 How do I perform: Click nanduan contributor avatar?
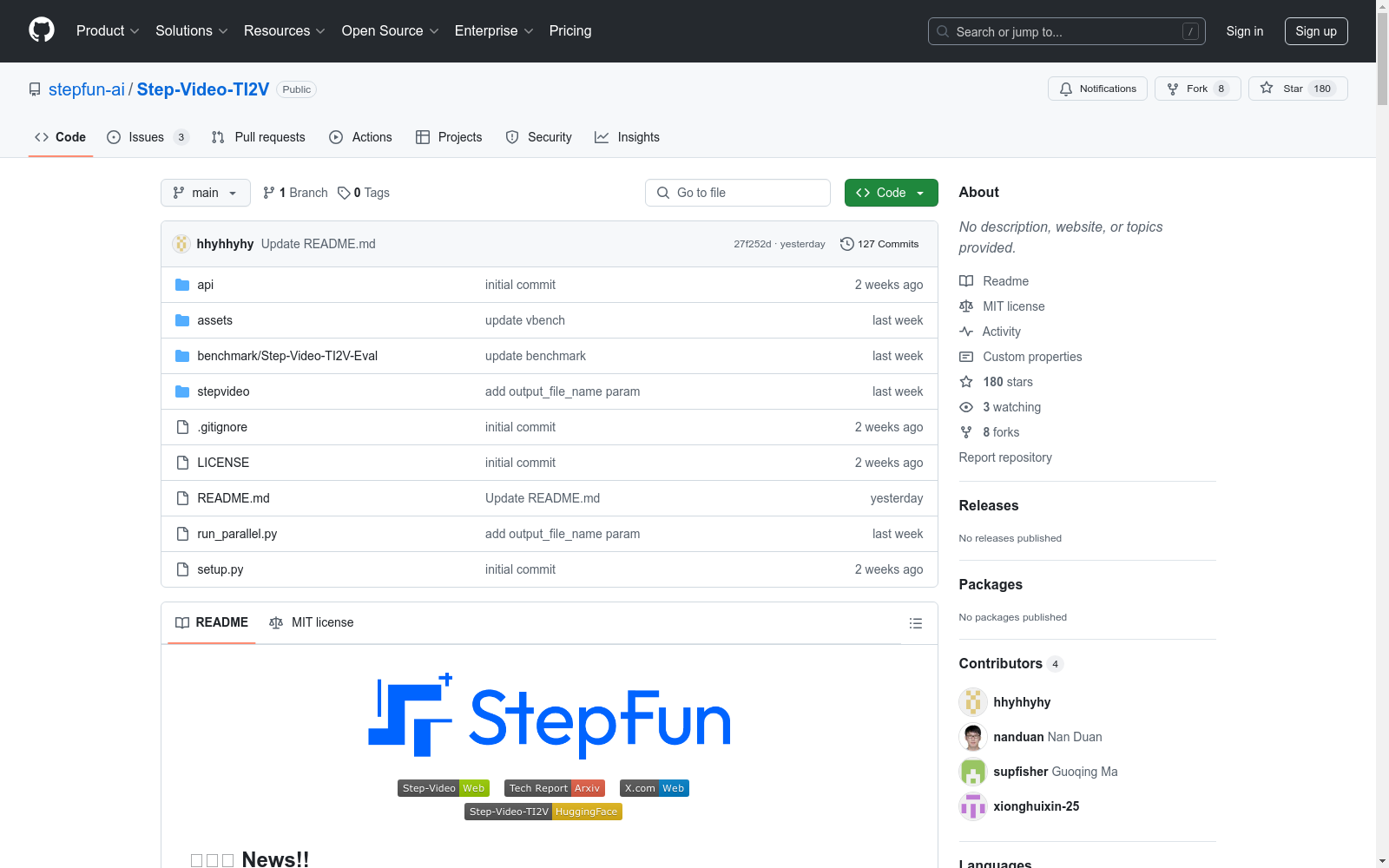point(973,737)
